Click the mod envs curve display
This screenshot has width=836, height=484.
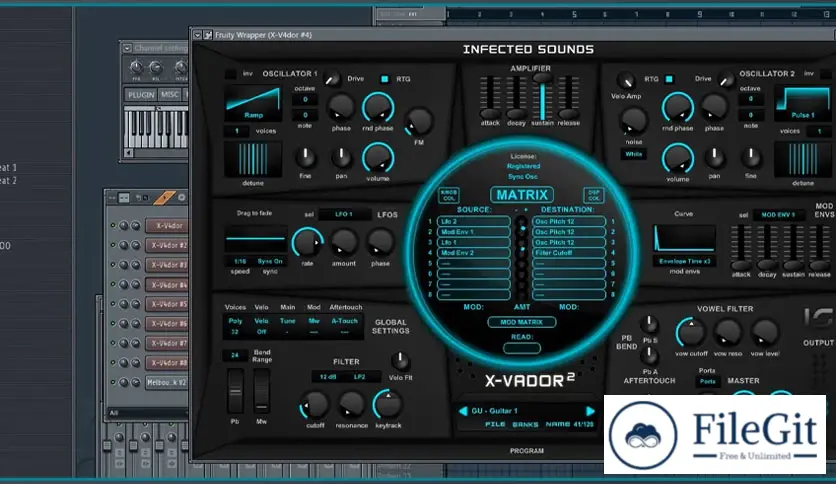[x=685, y=239]
